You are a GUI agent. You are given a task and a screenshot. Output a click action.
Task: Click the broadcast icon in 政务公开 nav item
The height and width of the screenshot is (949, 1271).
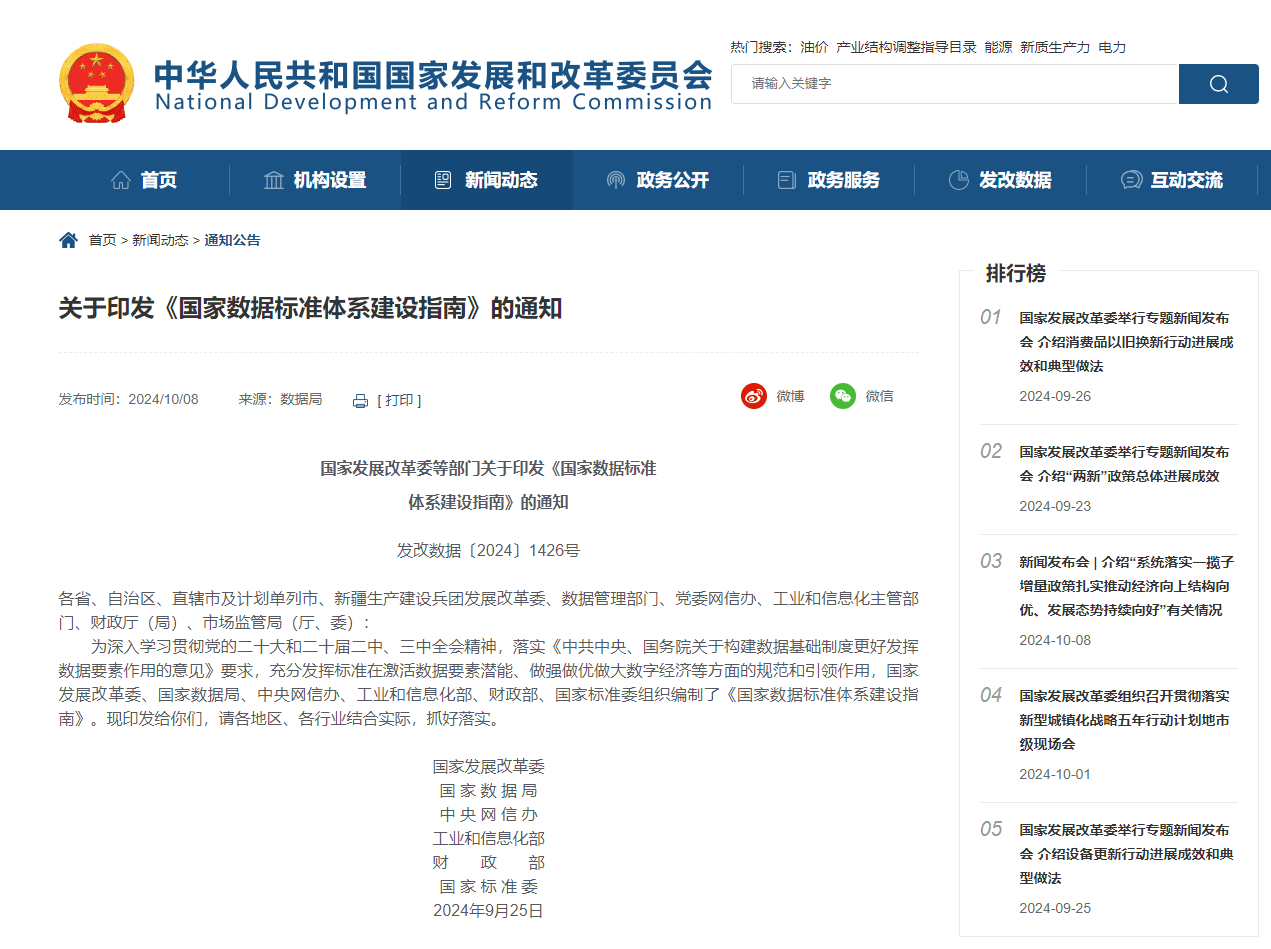(x=616, y=180)
